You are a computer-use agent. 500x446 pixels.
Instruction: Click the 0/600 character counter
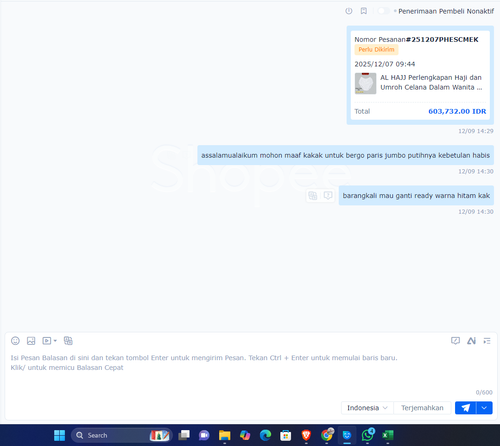pyautogui.click(x=484, y=392)
